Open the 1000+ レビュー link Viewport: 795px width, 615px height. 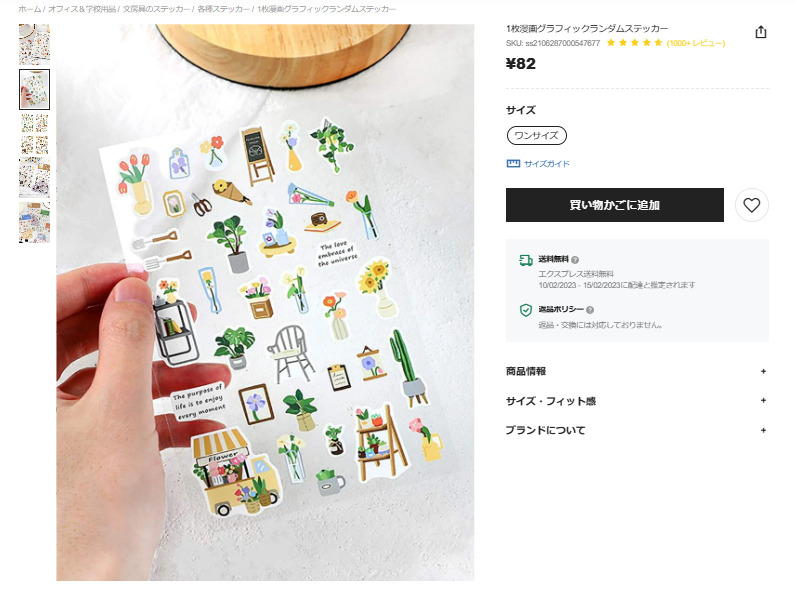(x=696, y=43)
